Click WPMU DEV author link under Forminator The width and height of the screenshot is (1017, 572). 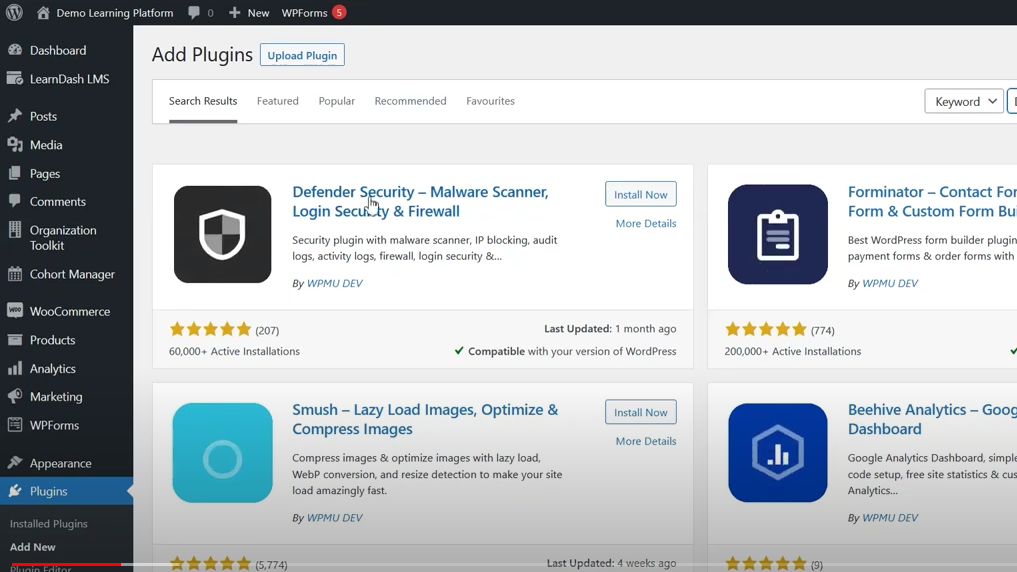pos(890,283)
